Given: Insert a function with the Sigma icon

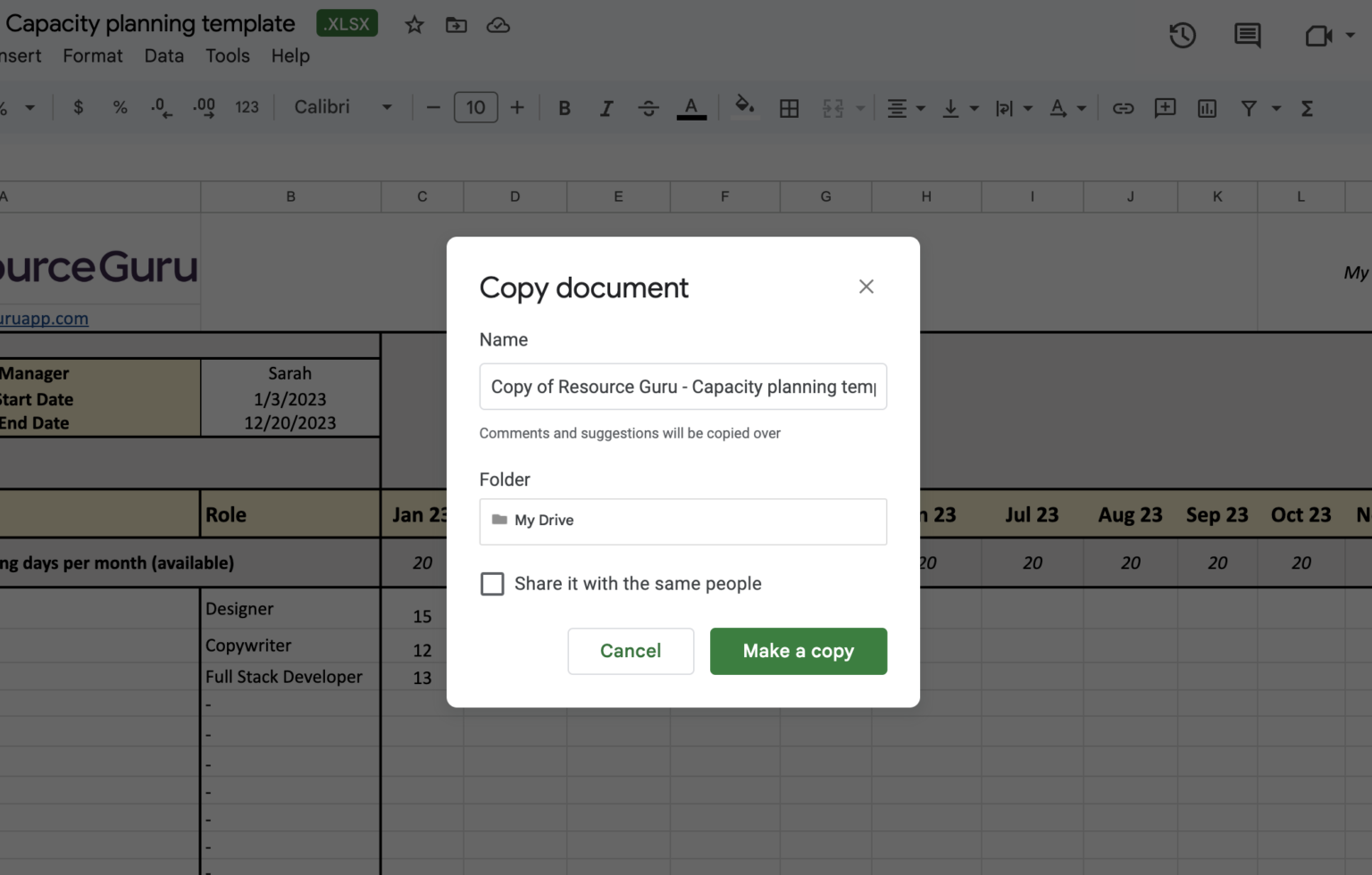Looking at the screenshot, I should (x=1306, y=108).
